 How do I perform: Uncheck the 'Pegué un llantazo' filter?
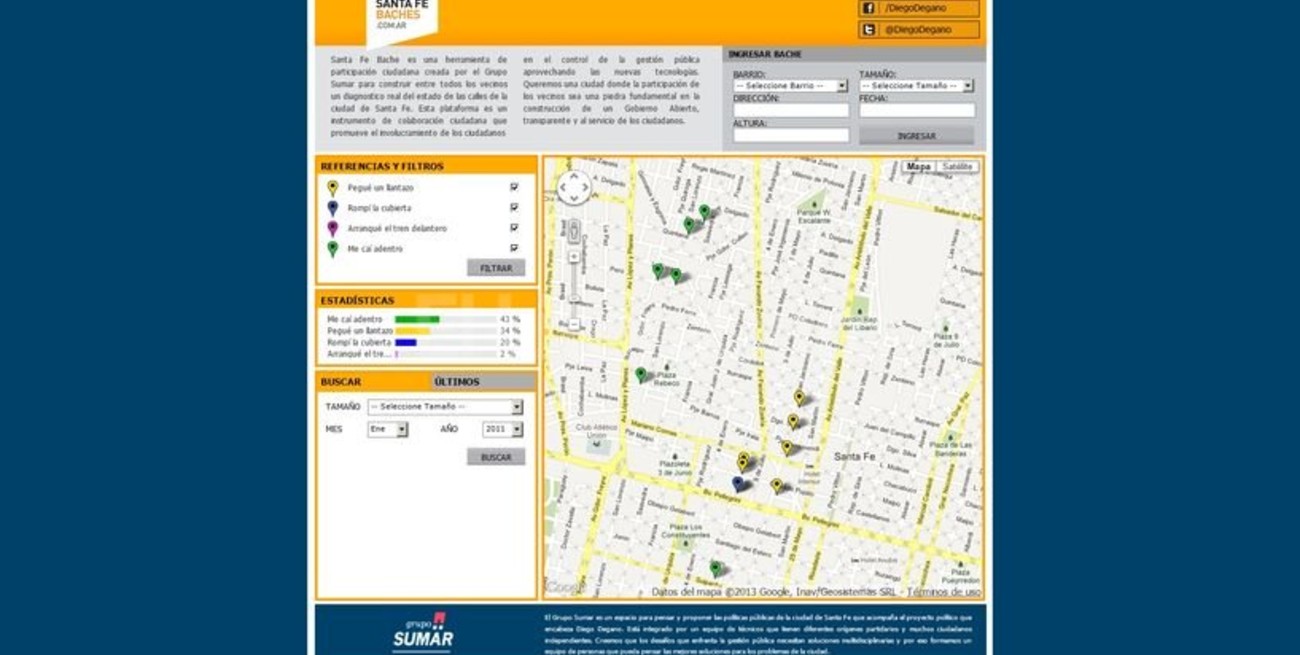(x=513, y=187)
